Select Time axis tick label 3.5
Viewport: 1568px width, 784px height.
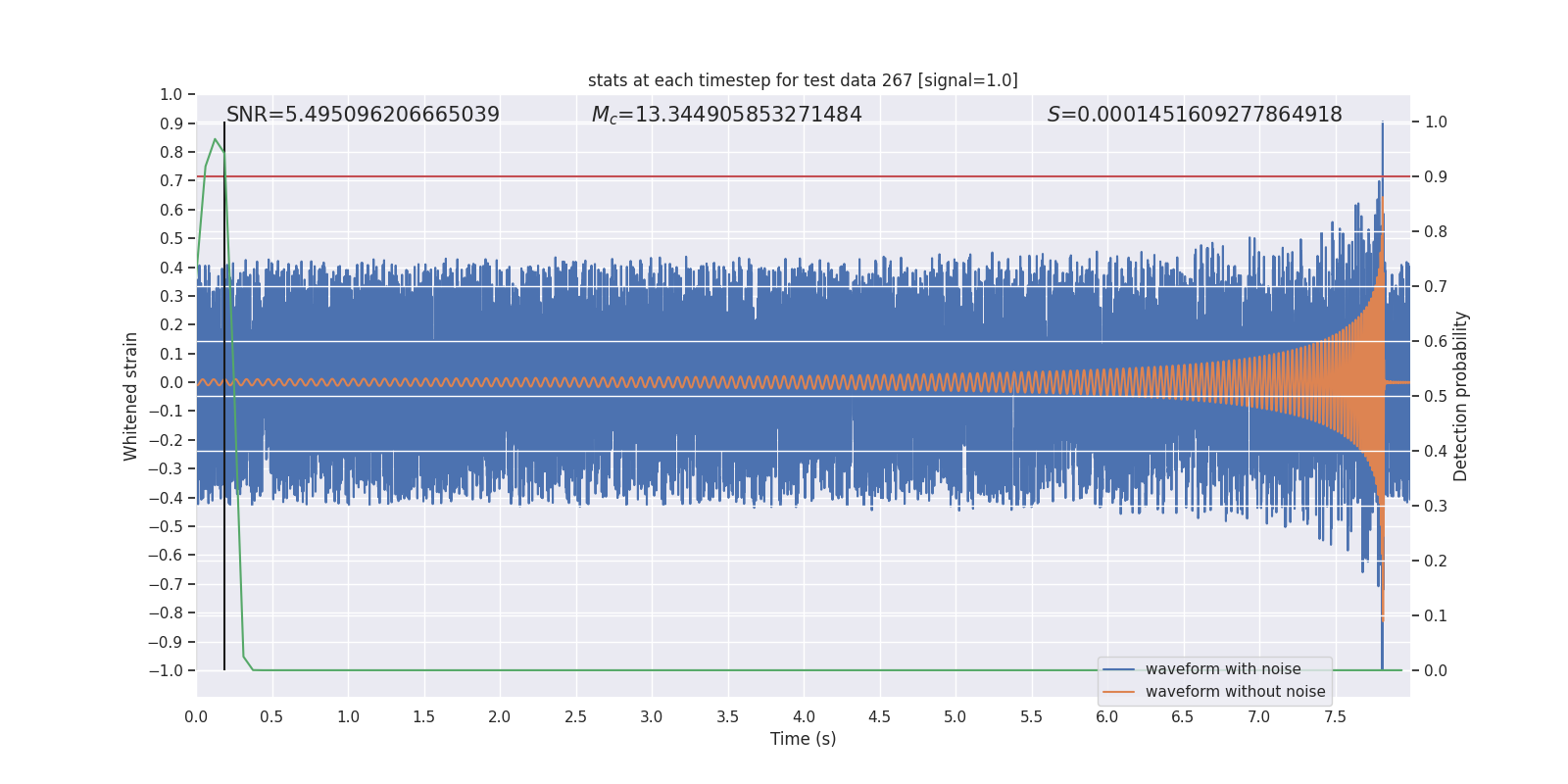click(727, 716)
